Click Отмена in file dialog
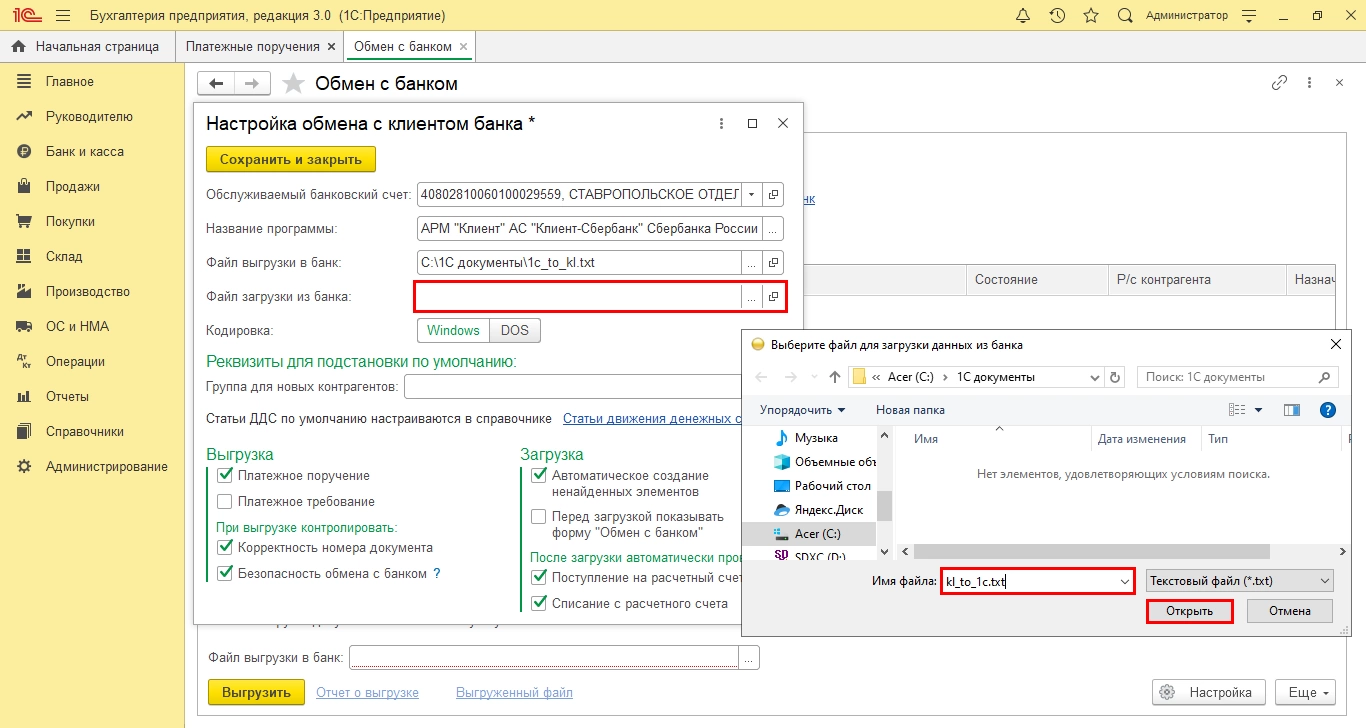The height and width of the screenshot is (728, 1366). point(1290,611)
